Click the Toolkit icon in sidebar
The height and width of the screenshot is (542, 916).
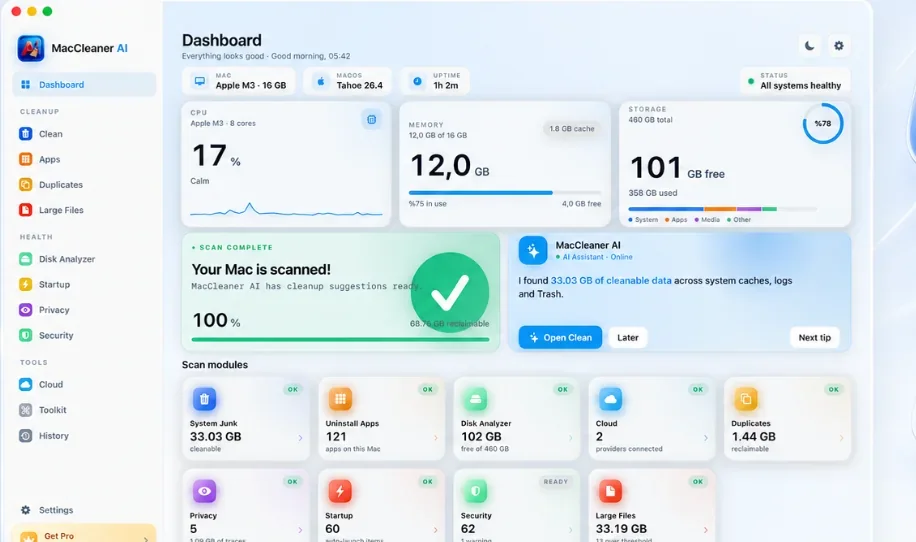tap(26, 410)
